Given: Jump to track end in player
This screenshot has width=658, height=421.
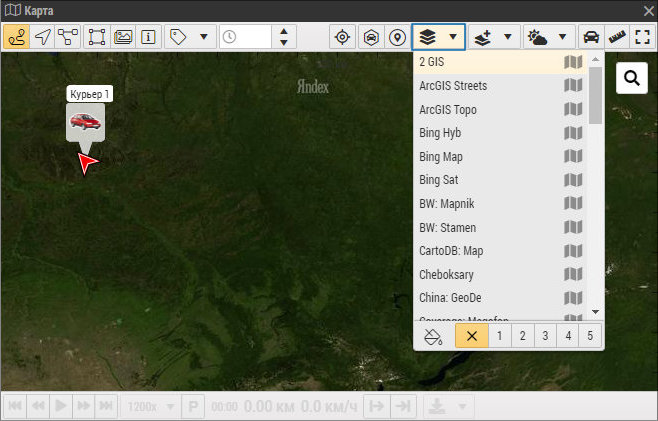Looking at the screenshot, I should coord(106,406).
